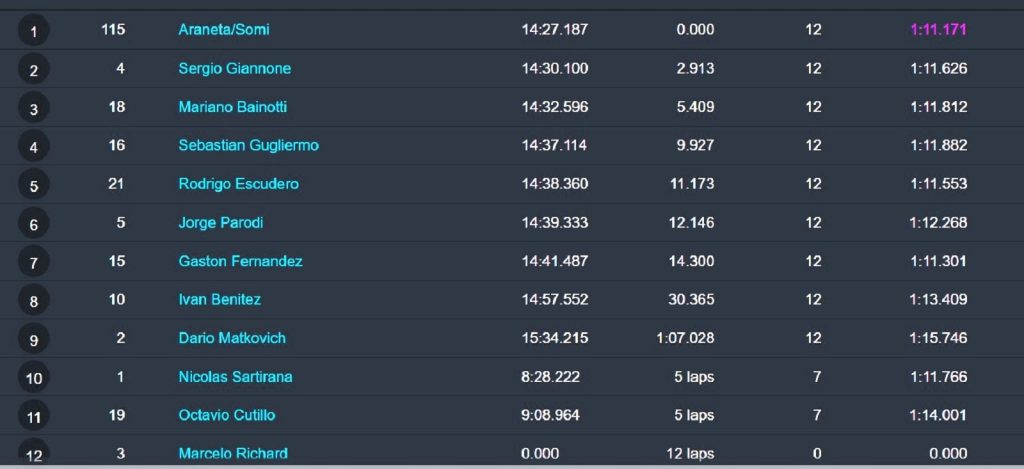Click Ivan Benitez name
The height and width of the screenshot is (469, 1024).
219,299
